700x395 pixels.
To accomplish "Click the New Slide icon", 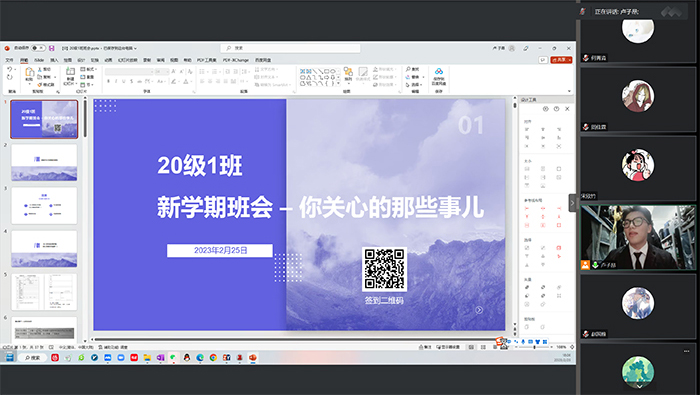I will (70, 71).
